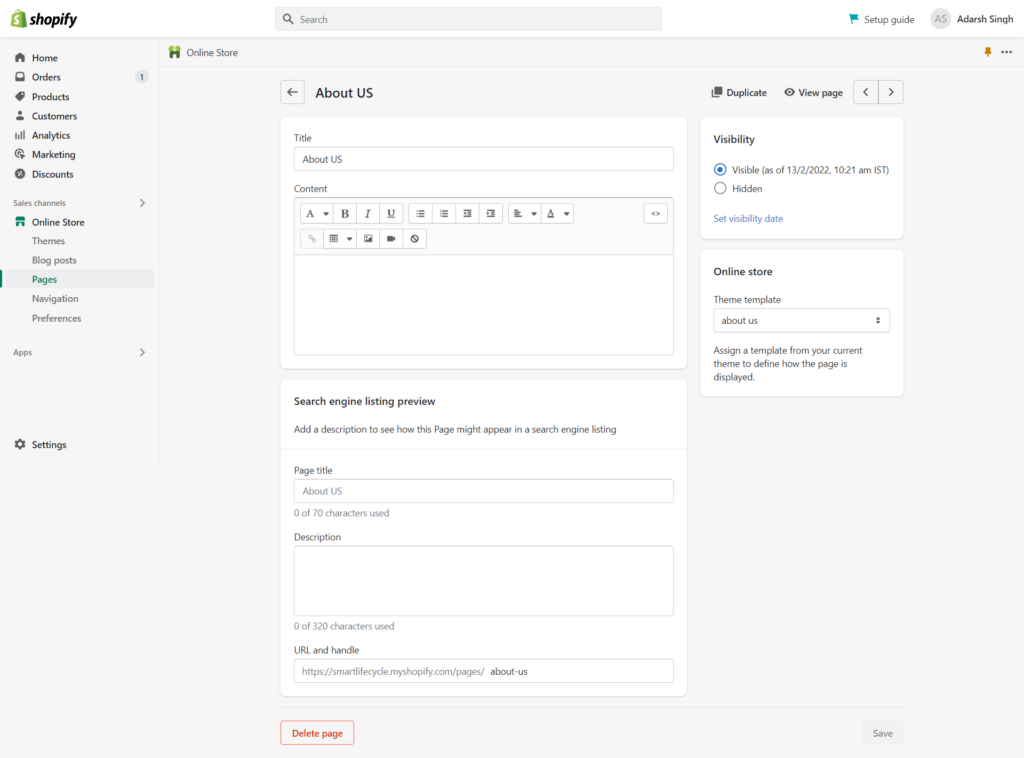Viewport: 1024px width, 758px height.
Task: Insert a video into content
Action: [x=391, y=239]
